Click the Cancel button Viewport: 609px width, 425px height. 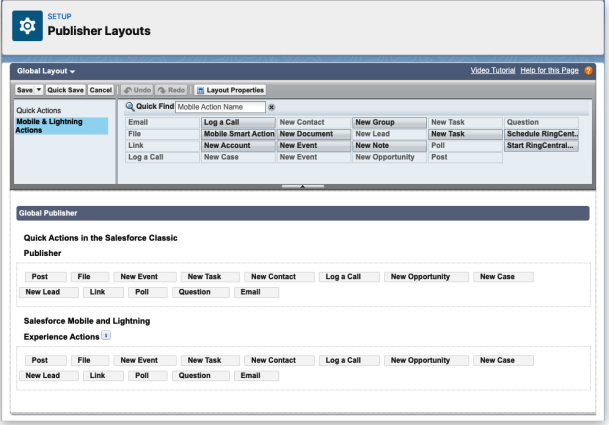101,90
